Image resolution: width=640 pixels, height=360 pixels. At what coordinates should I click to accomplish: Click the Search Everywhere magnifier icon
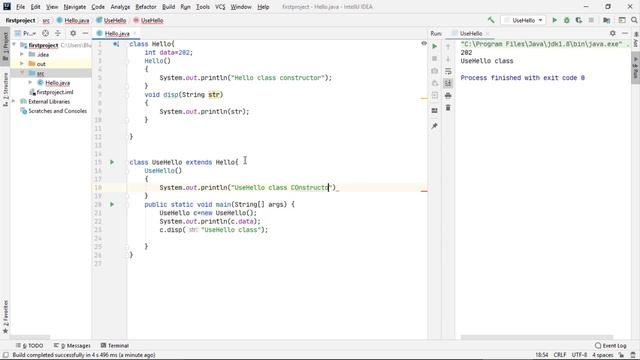point(634,20)
